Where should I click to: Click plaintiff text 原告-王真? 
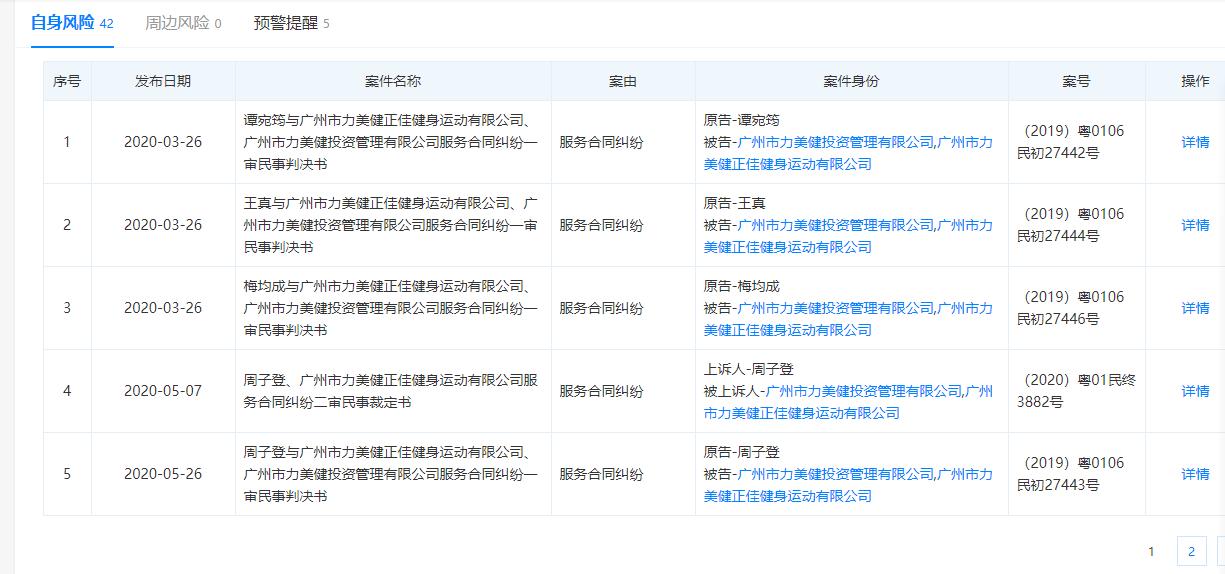click(735, 203)
